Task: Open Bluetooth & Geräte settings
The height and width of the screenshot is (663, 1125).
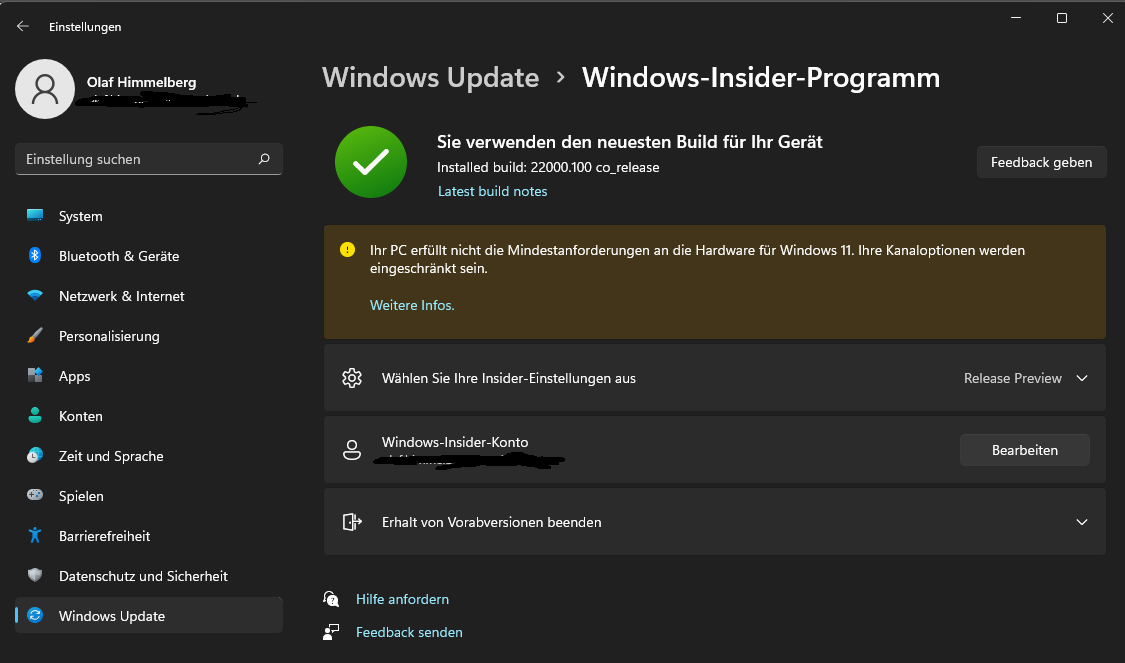Action: (x=149, y=256)
